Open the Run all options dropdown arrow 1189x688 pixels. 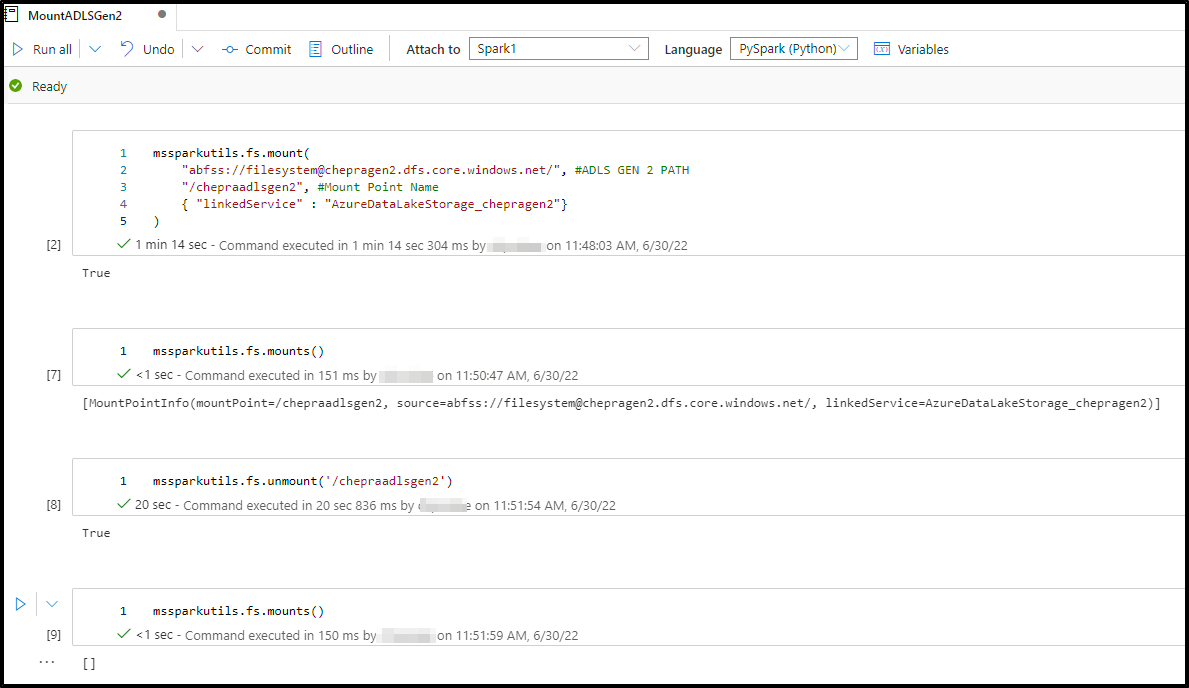(x=95, y=49)
